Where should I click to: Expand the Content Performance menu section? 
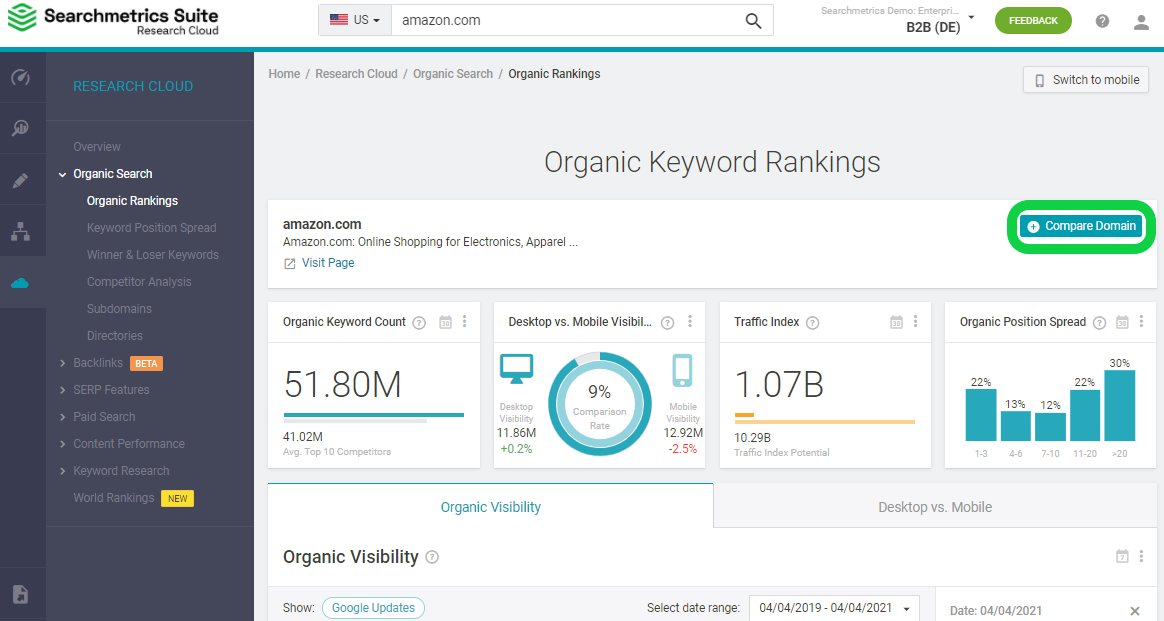click(x=62, y=444)
